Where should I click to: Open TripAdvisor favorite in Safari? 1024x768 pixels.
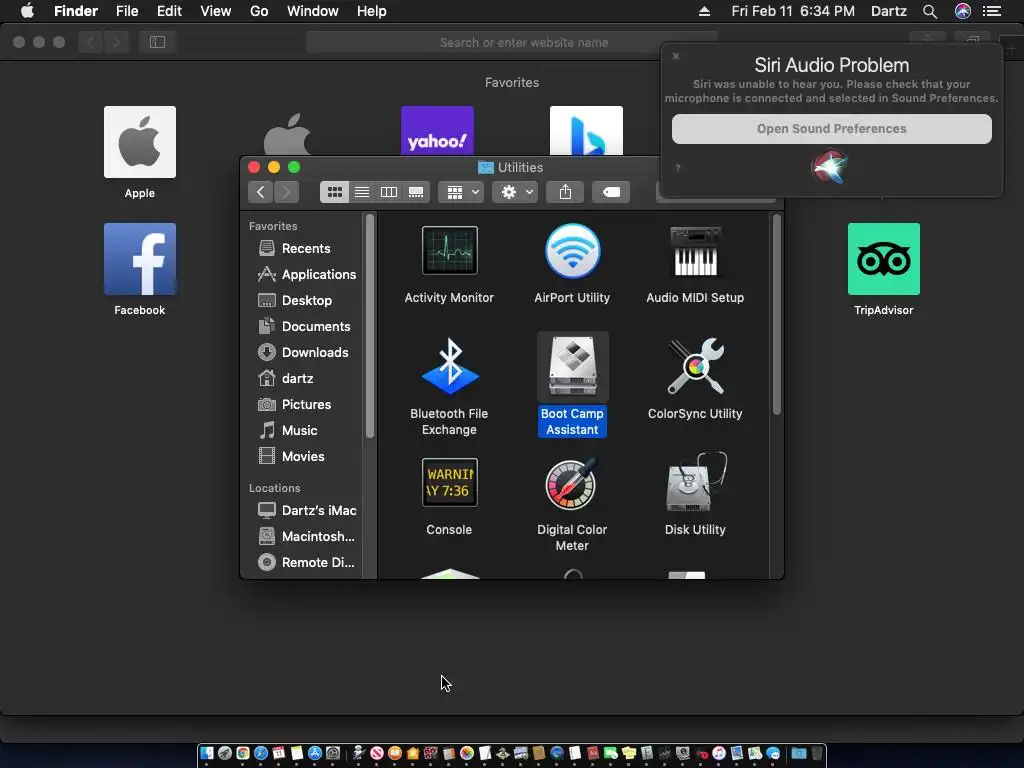coord(884,259)
